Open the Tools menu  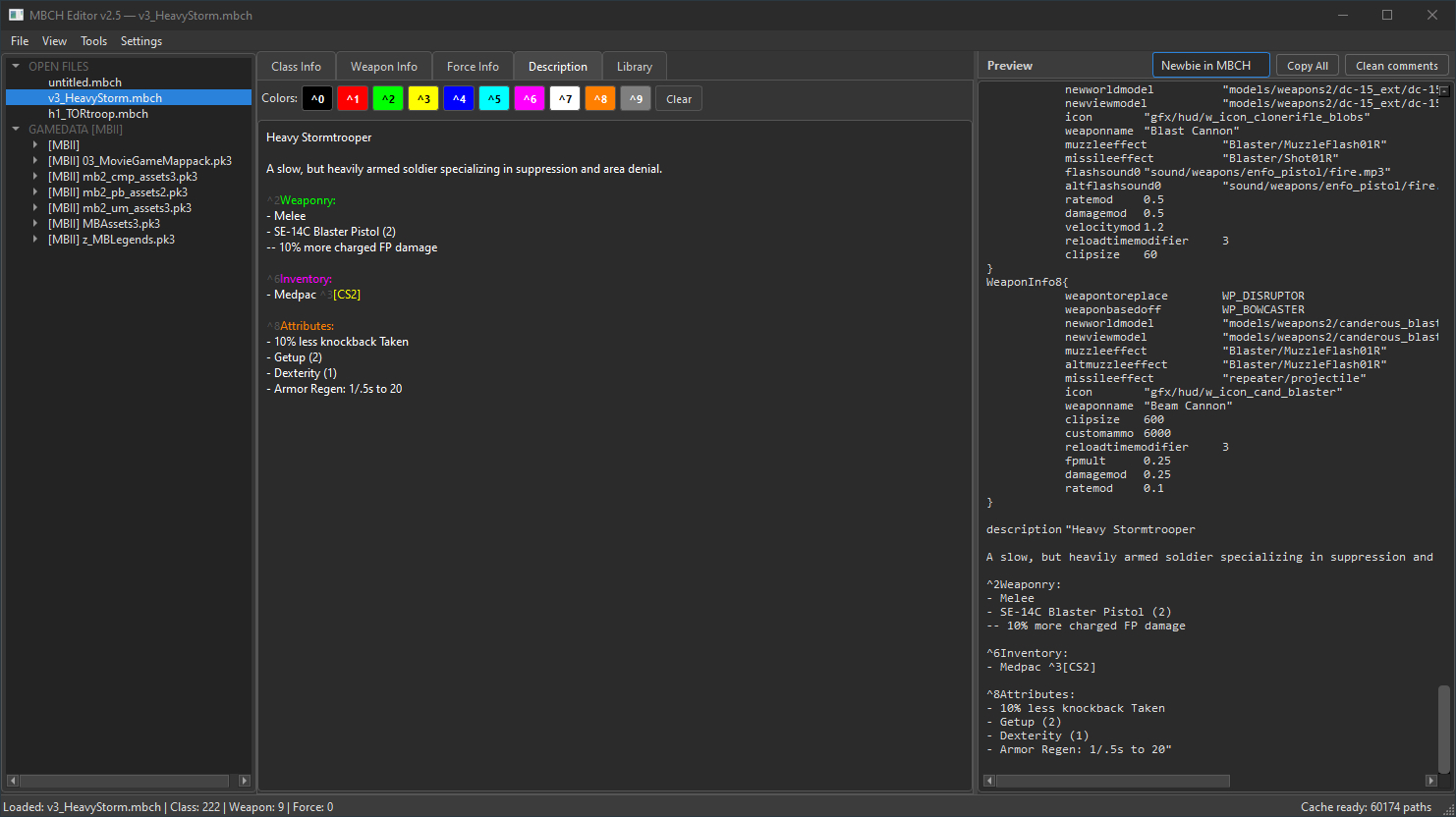(x=94, y=41)
